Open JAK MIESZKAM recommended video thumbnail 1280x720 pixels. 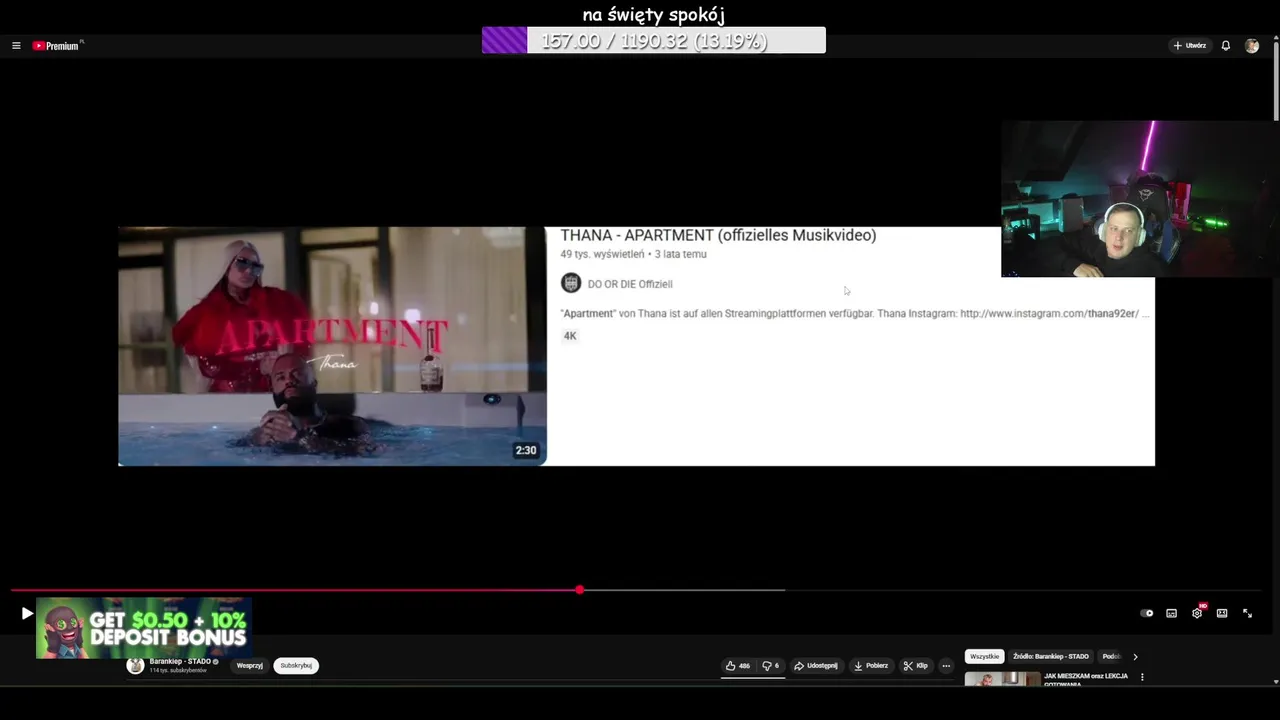click(x=1002, y=679)
